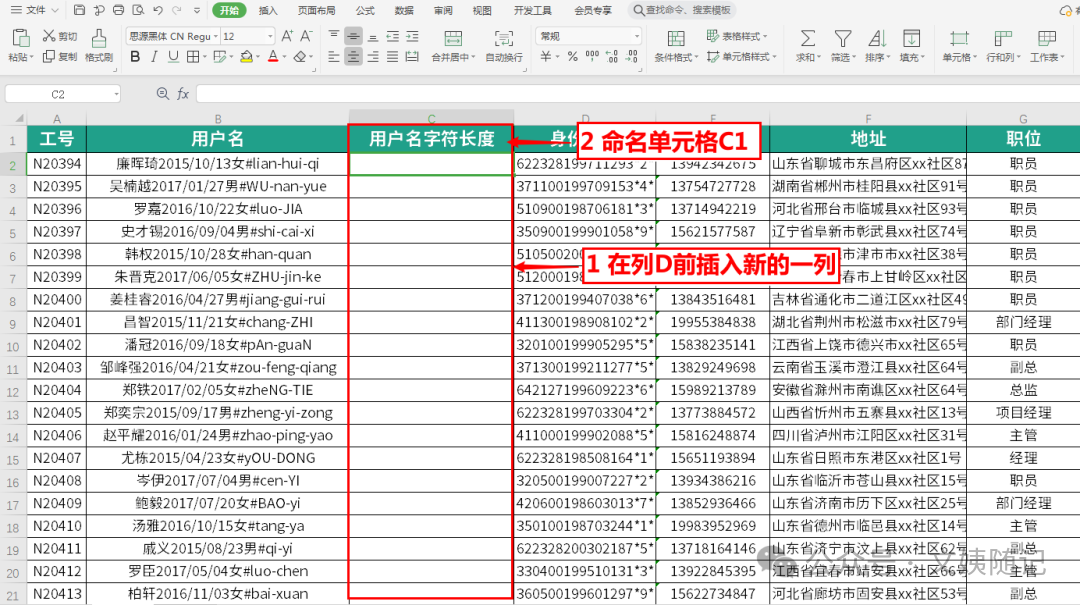Click the fx insert function icon
Image resolution: width=1080 pixels, height=605 pixels.
click(x=183, y=94)
